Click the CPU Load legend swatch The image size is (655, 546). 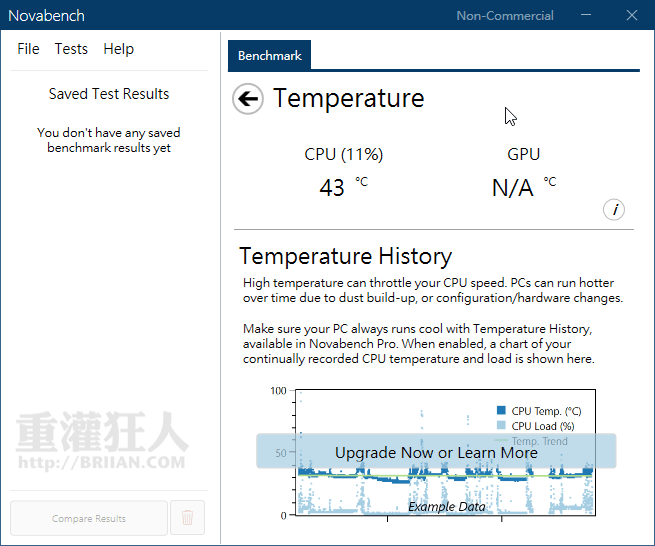pyautogui.click(x=501, y=426)
